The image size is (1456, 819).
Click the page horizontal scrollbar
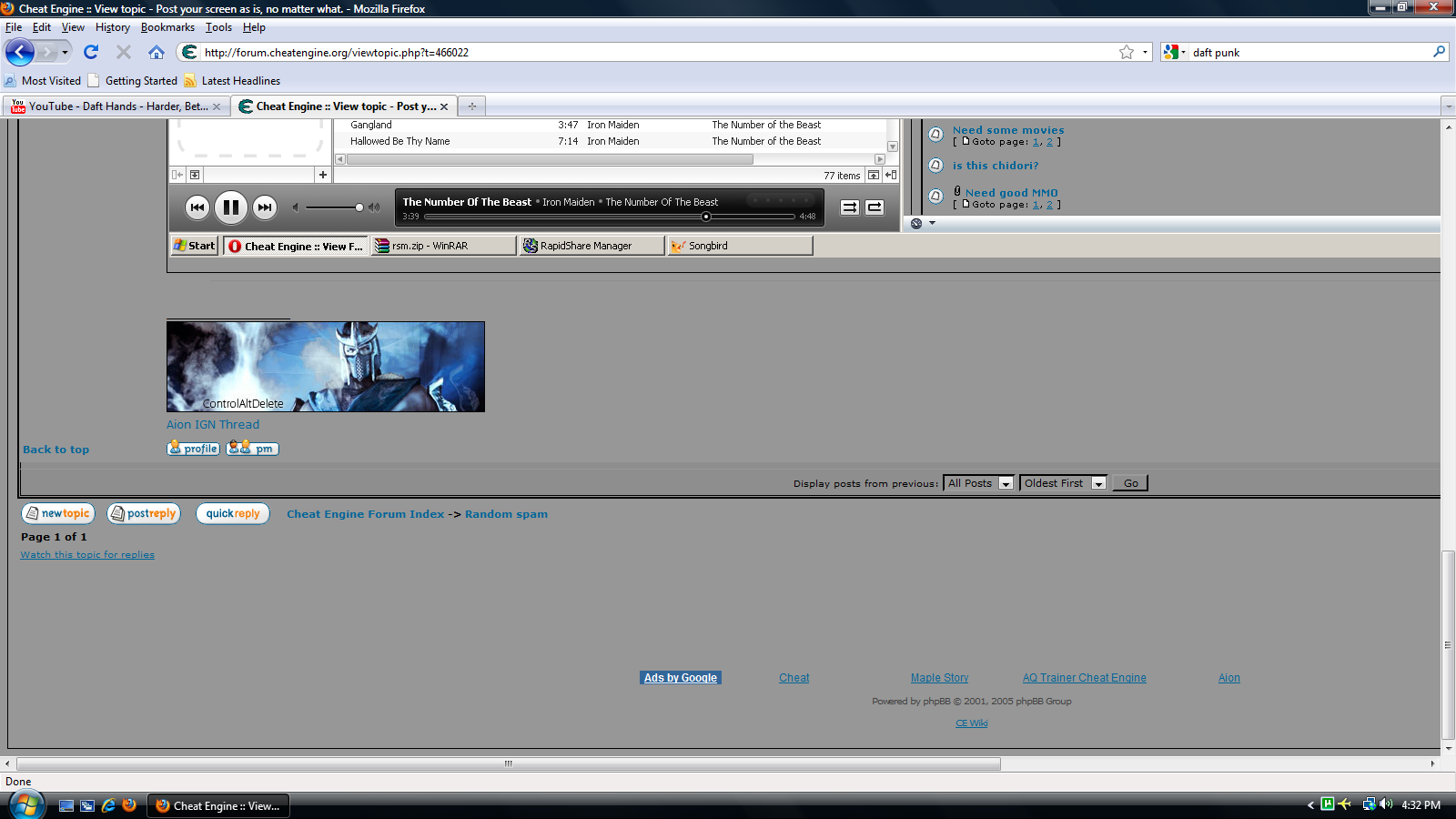509,763
